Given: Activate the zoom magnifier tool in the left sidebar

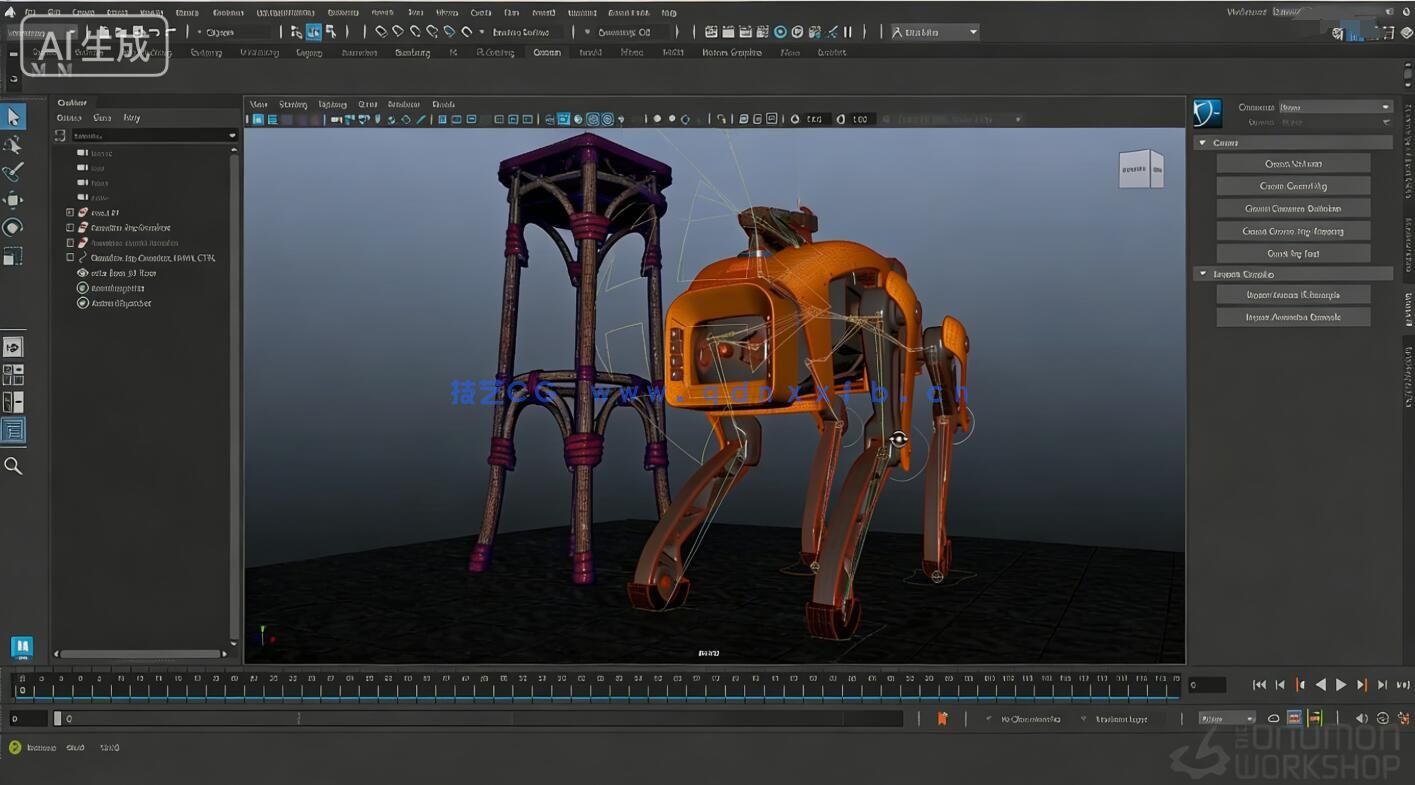Looking at the screenshot, I should click(13, 465).
